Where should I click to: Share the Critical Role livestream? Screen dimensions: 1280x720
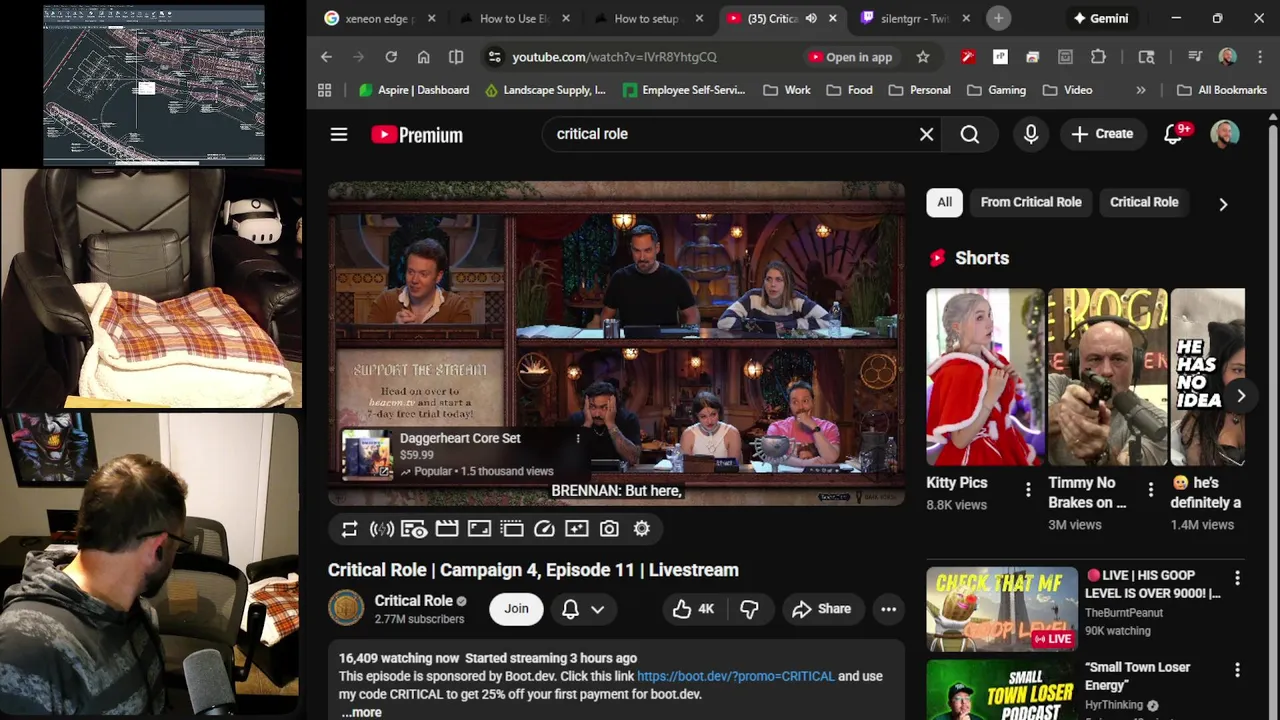pos(821,608)
